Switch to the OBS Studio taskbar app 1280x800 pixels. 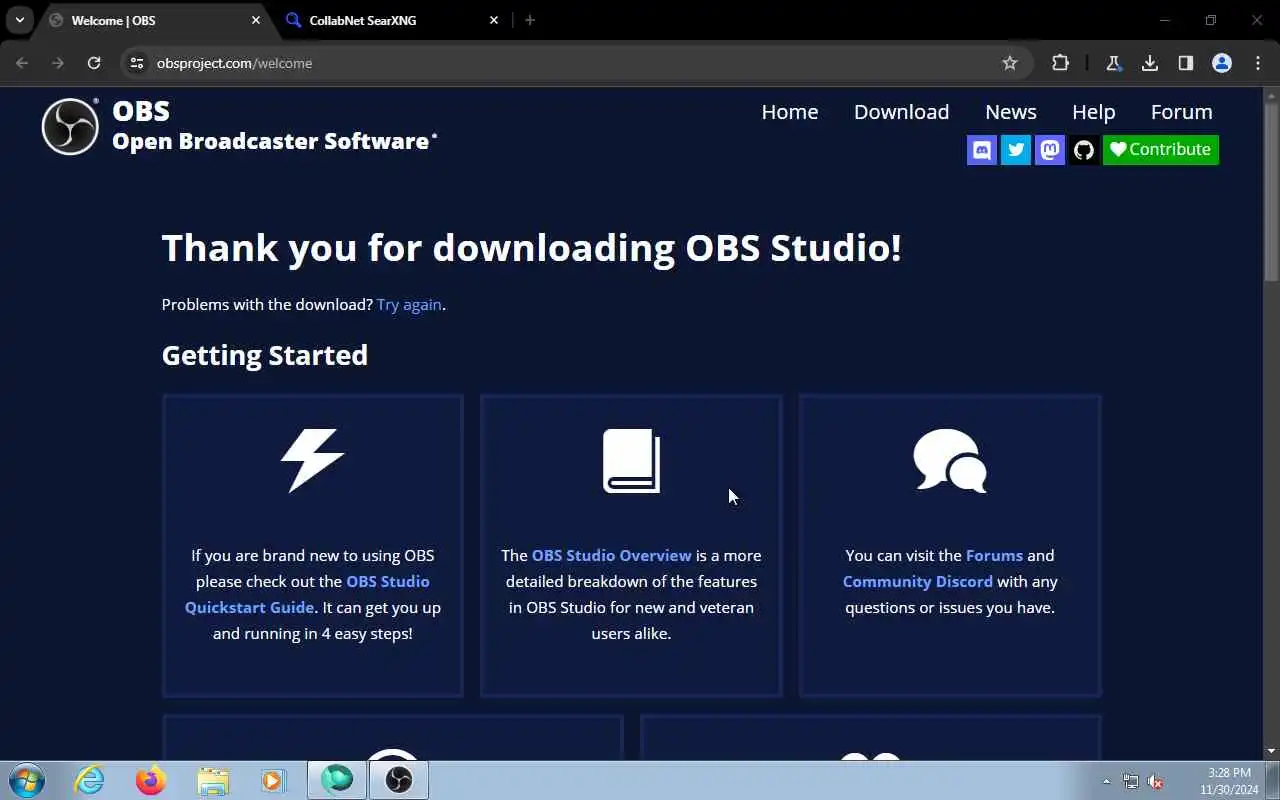pyautogui.click(x=399, y=780)
